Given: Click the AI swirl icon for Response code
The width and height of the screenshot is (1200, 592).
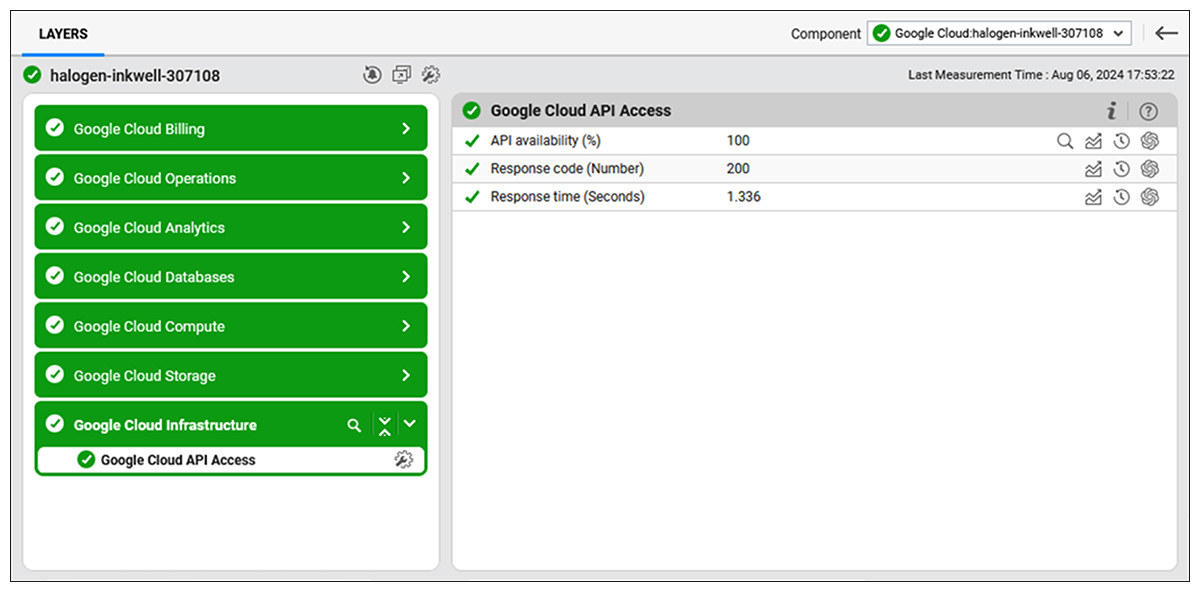Looking at the screenshot, I should point(1150,169).
